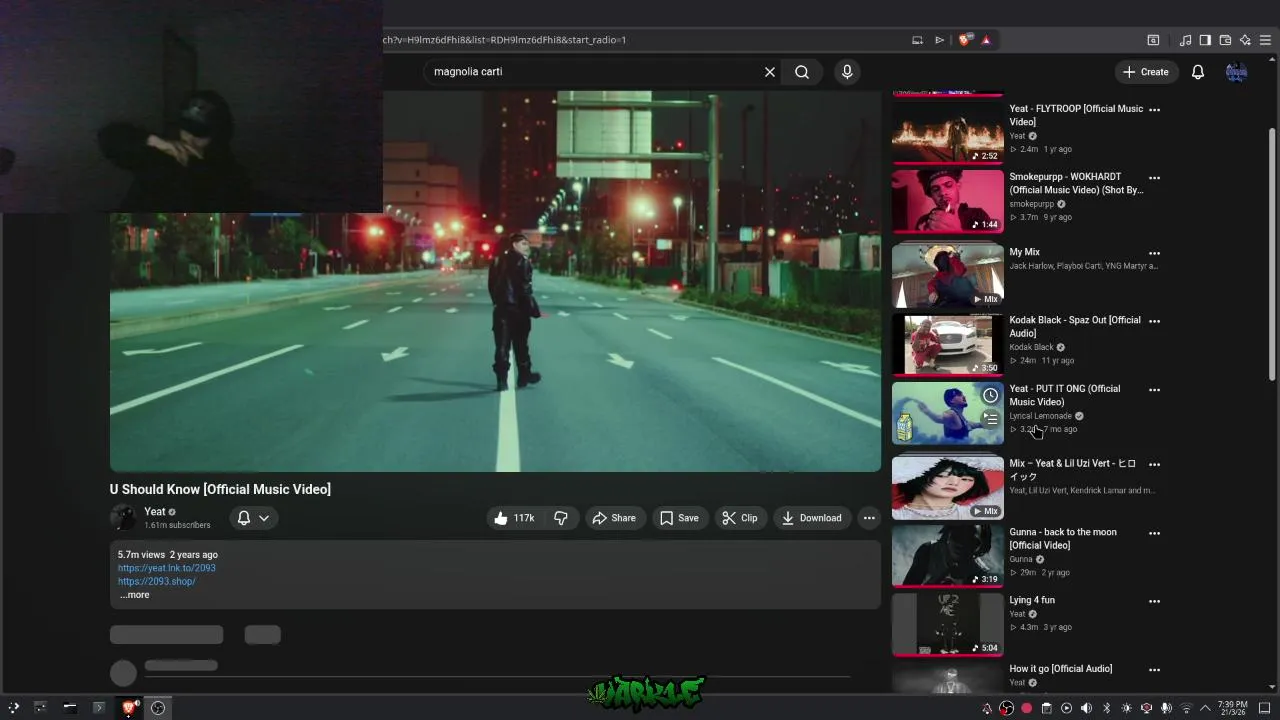Visit the Yeat channel name
Viewport: 1280px width, 720px height.
point(155,512)
